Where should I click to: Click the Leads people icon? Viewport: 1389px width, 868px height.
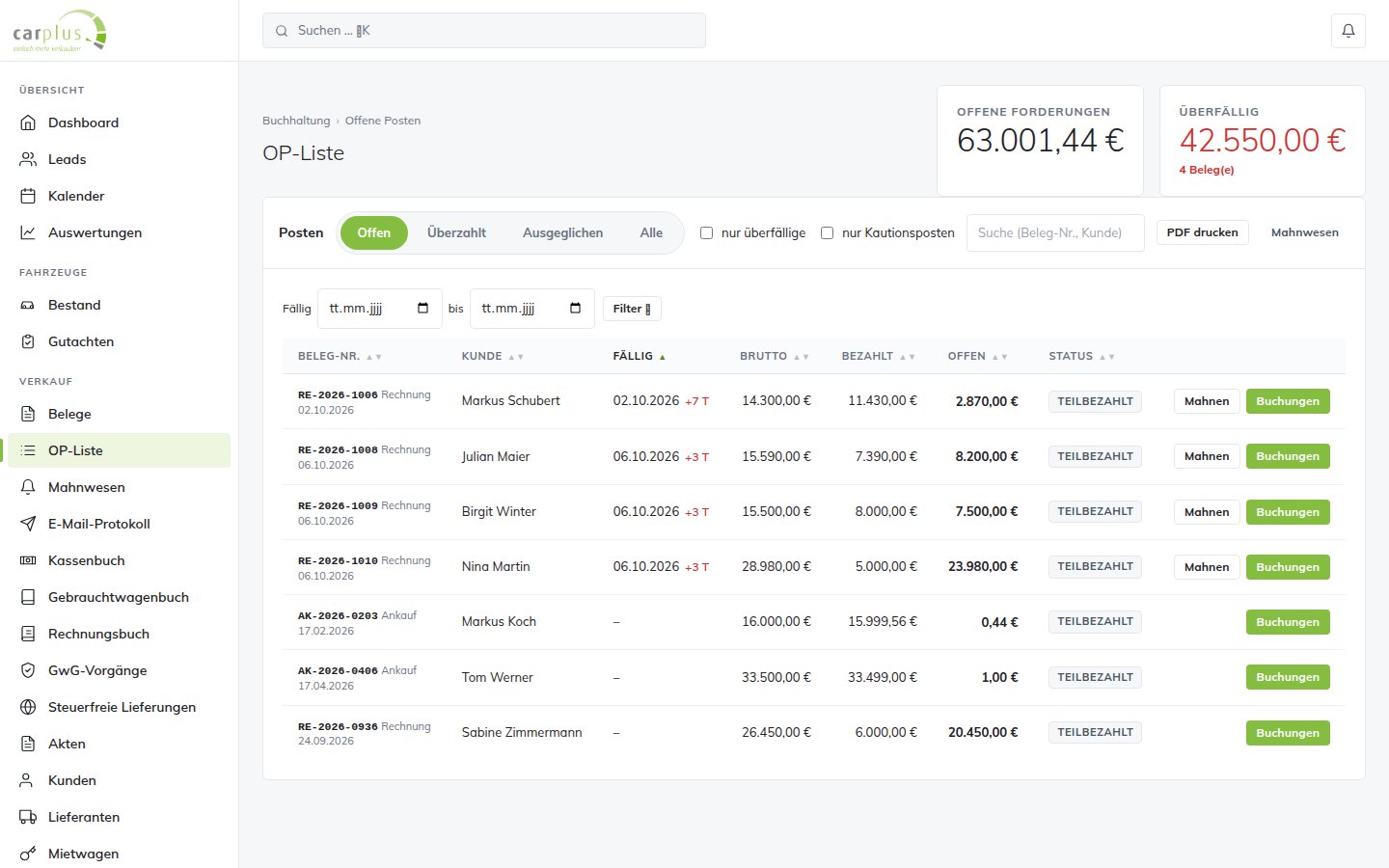(28, 159)
